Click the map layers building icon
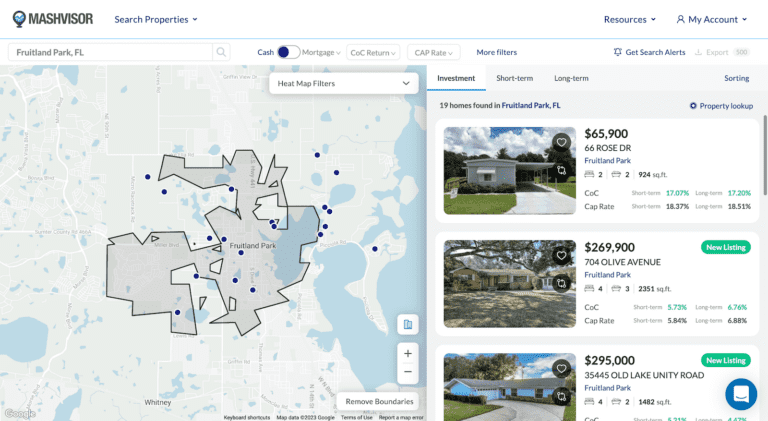 click(x=407, y=324)
